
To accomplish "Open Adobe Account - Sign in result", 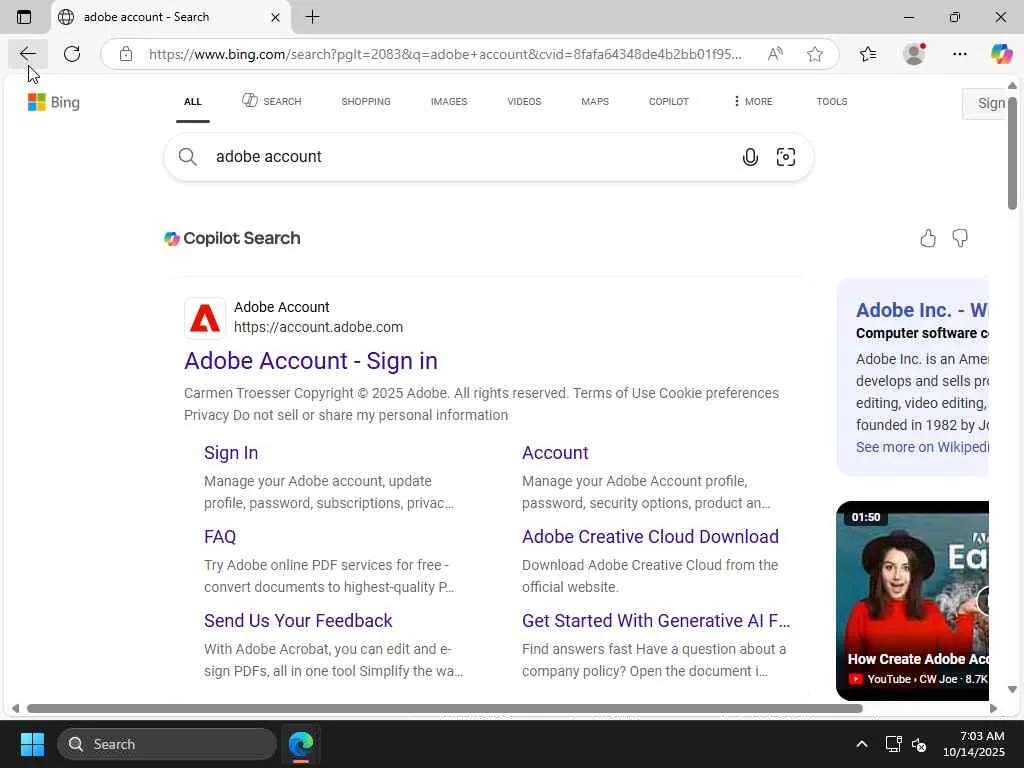I will pyautogui.click(x=311, y=360).
